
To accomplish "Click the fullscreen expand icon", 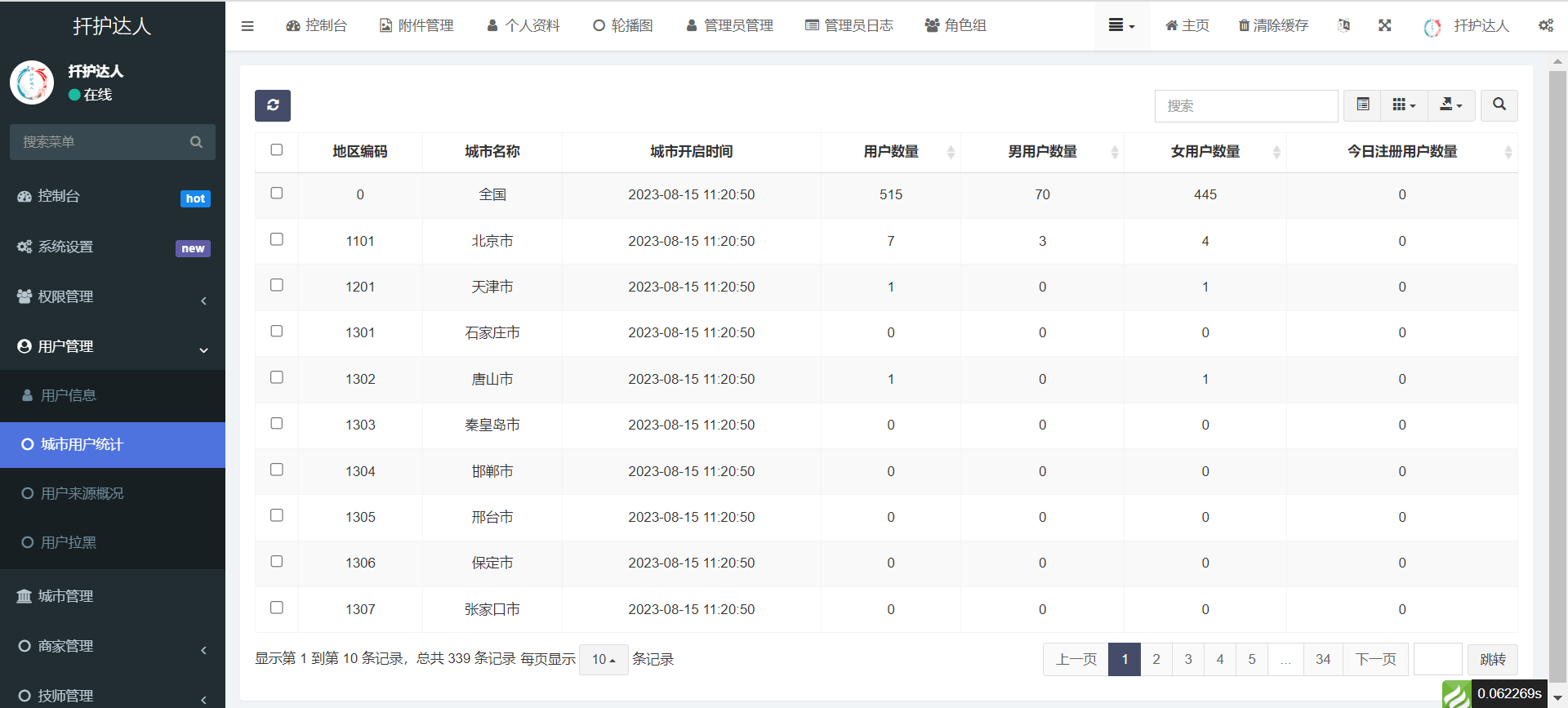I will coord(1384,26).
